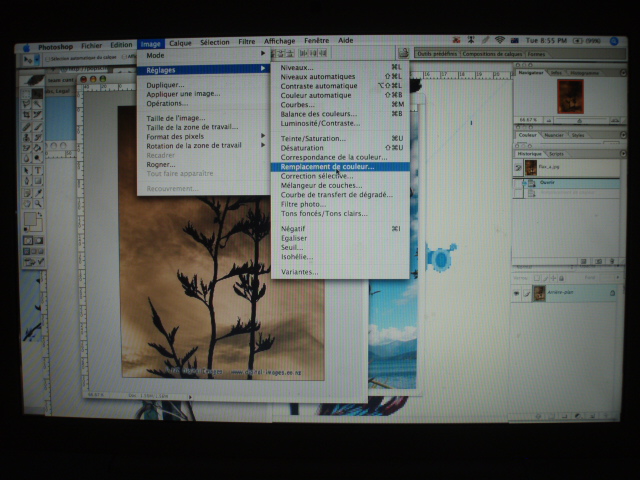
Task: Switch to the Scripts tab
Action: pos(556,154)
